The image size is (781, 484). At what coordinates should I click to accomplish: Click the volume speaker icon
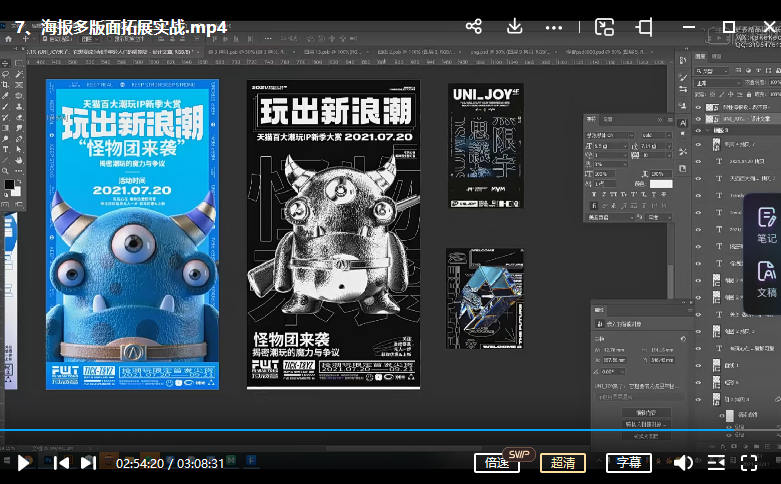[683, 462]
